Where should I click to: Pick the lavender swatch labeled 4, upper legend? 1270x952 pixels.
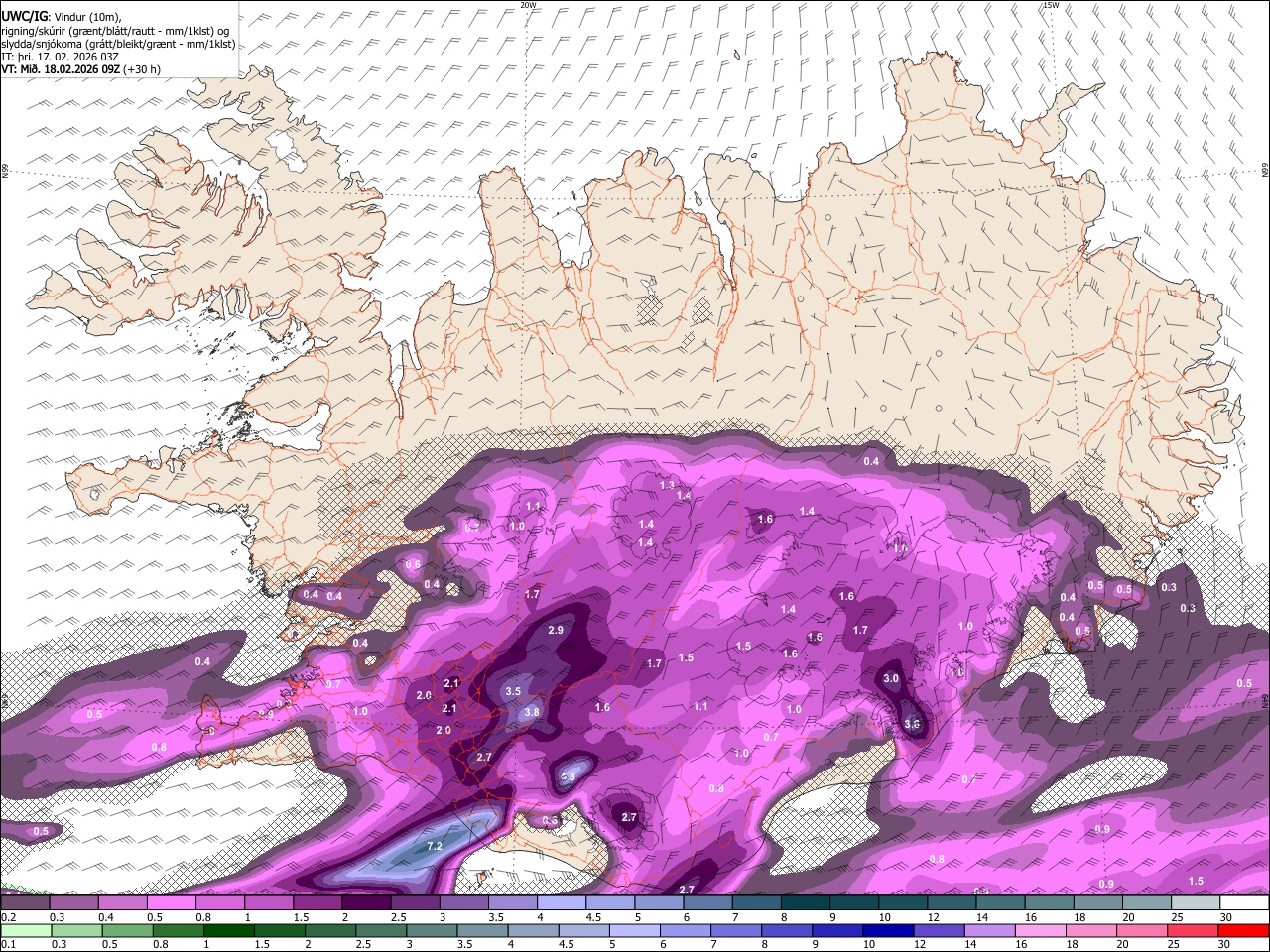562,902
